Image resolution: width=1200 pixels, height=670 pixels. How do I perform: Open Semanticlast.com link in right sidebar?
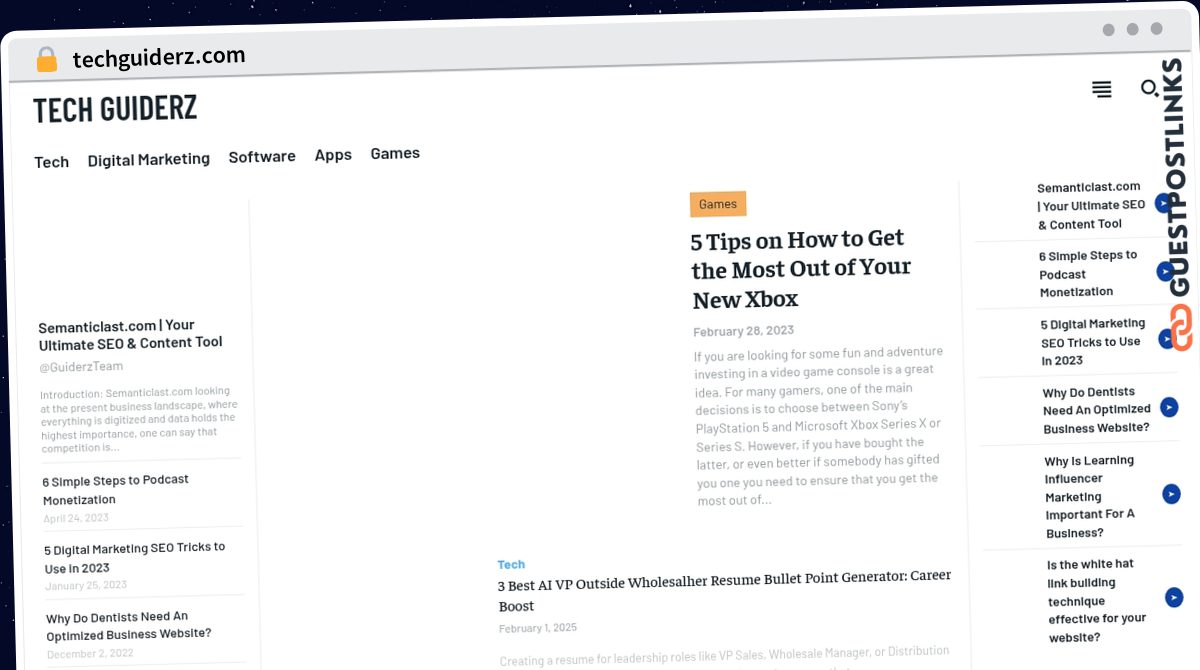(1091, 205)
